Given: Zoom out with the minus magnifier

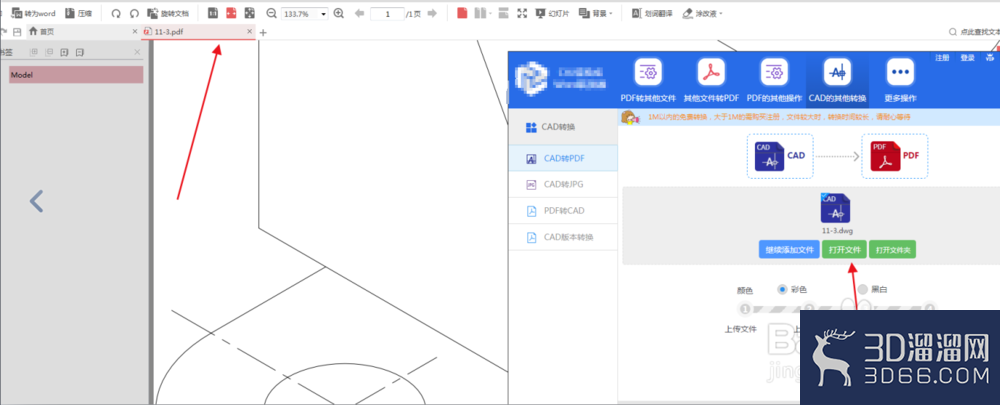Looking at the screenshot, I should (272, 13).
